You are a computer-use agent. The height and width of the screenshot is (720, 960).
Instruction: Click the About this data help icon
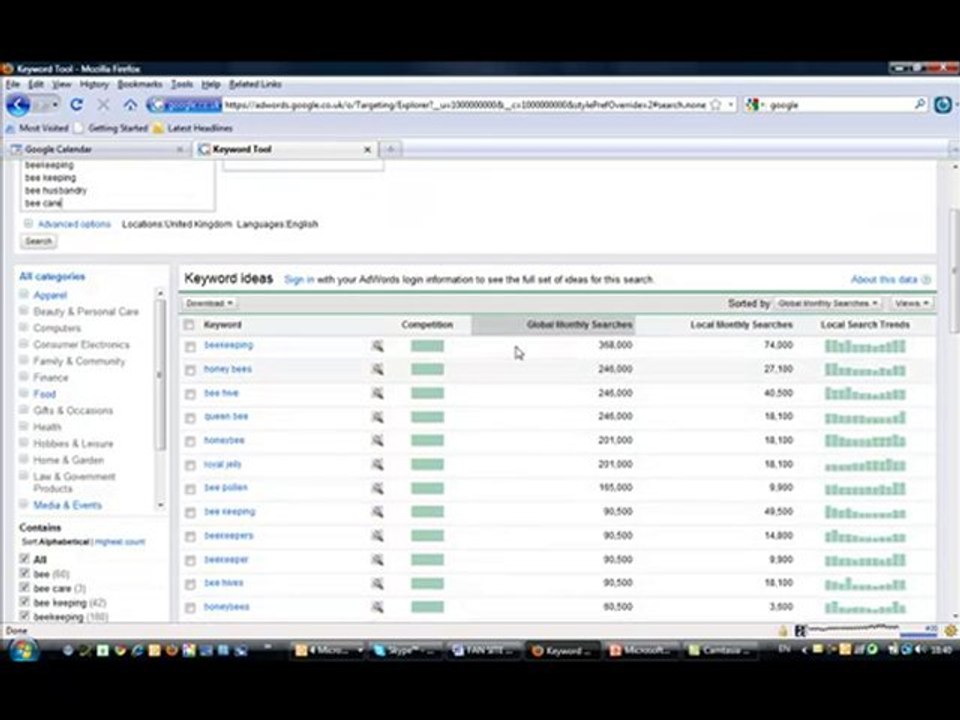pyautogui.click(x=926, y=280)
